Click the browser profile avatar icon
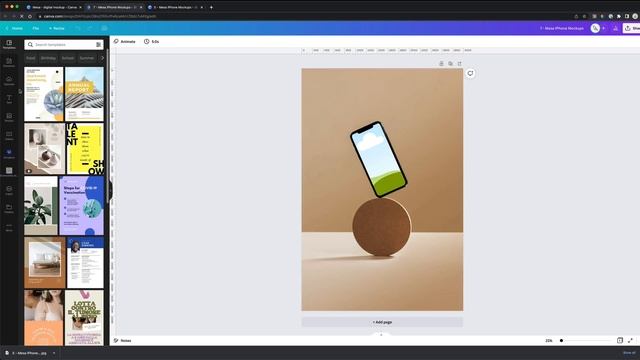 [x=635, y=16]
